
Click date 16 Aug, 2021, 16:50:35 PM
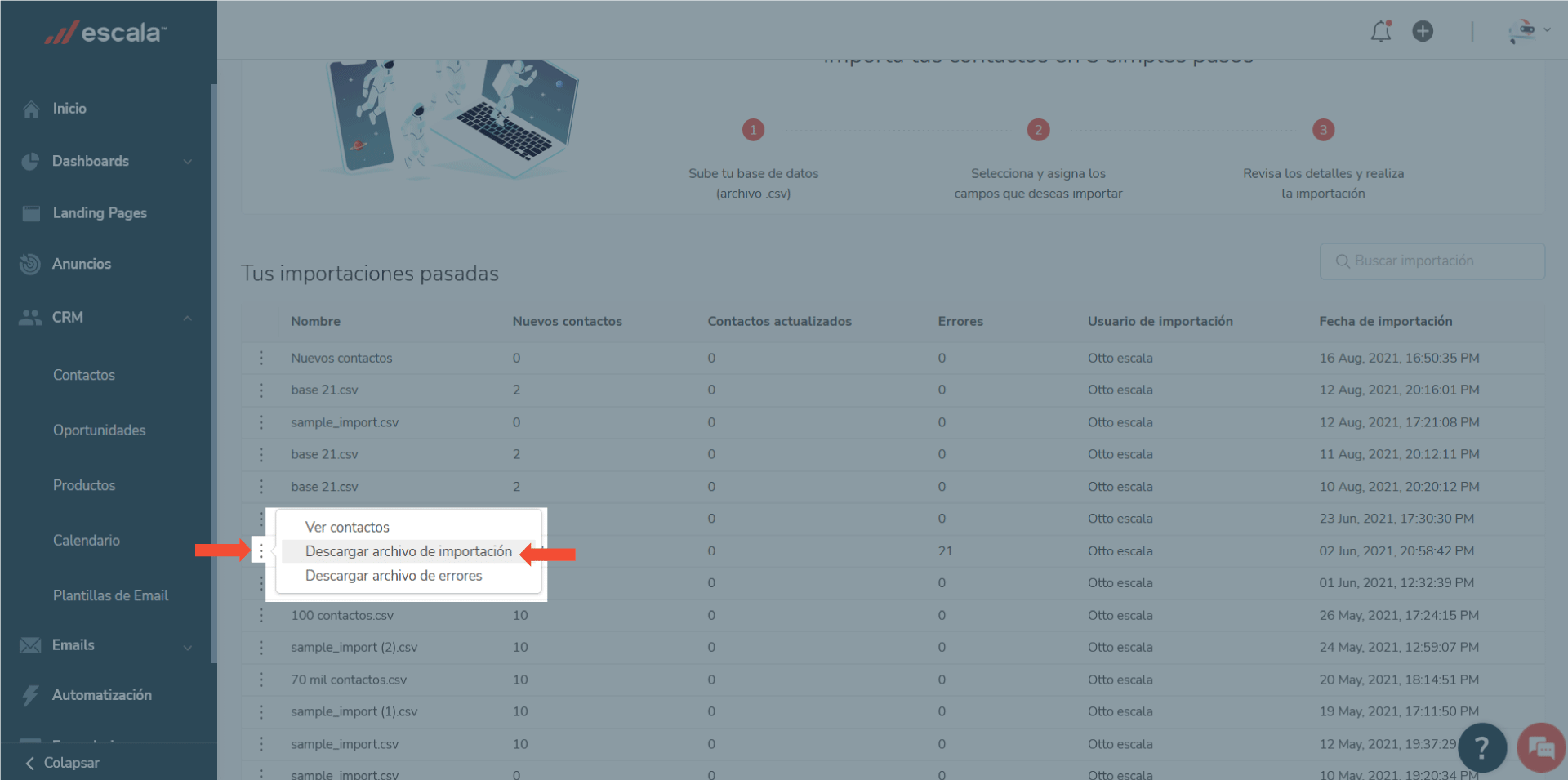(1399, 358)
